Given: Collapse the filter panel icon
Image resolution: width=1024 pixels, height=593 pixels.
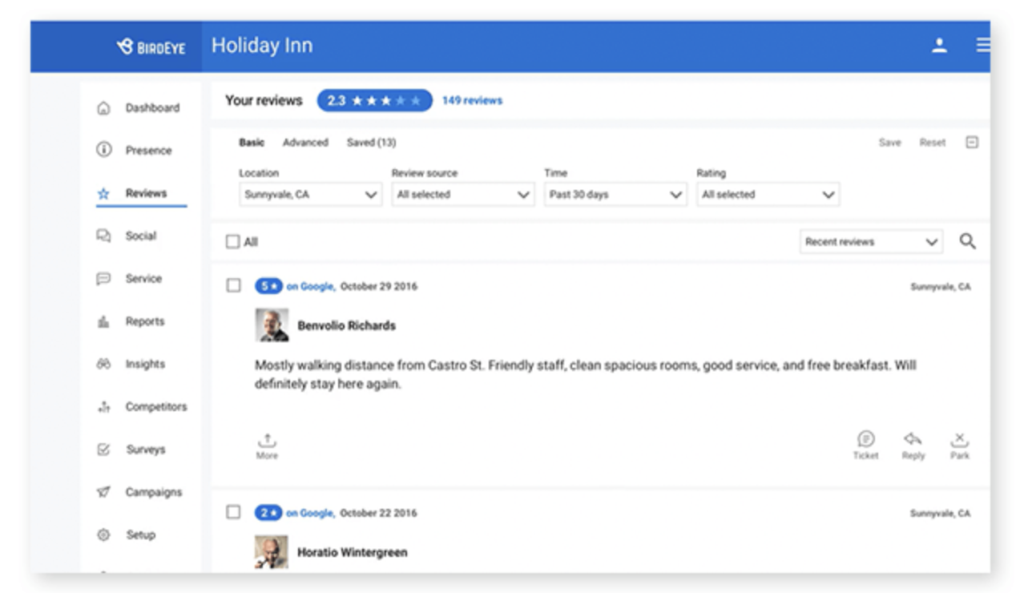Looking at the screenshot, I should pos(972,142).
